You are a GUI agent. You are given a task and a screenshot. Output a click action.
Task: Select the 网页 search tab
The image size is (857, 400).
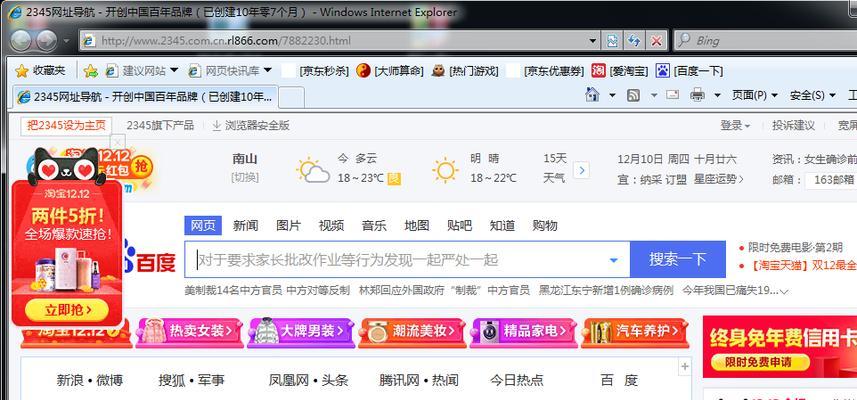[203, 225]
